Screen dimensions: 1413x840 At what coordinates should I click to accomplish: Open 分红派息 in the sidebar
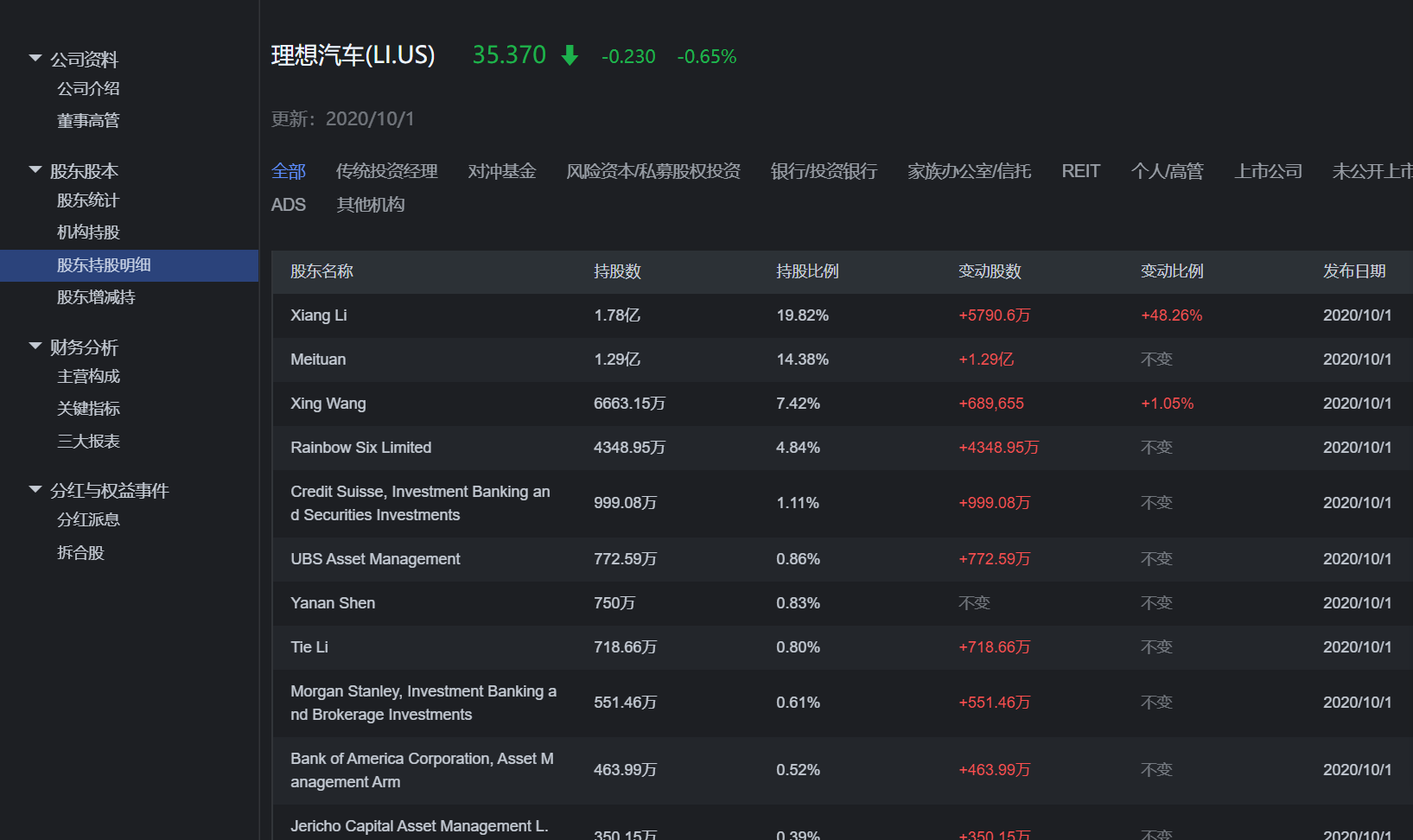point(88,520)
